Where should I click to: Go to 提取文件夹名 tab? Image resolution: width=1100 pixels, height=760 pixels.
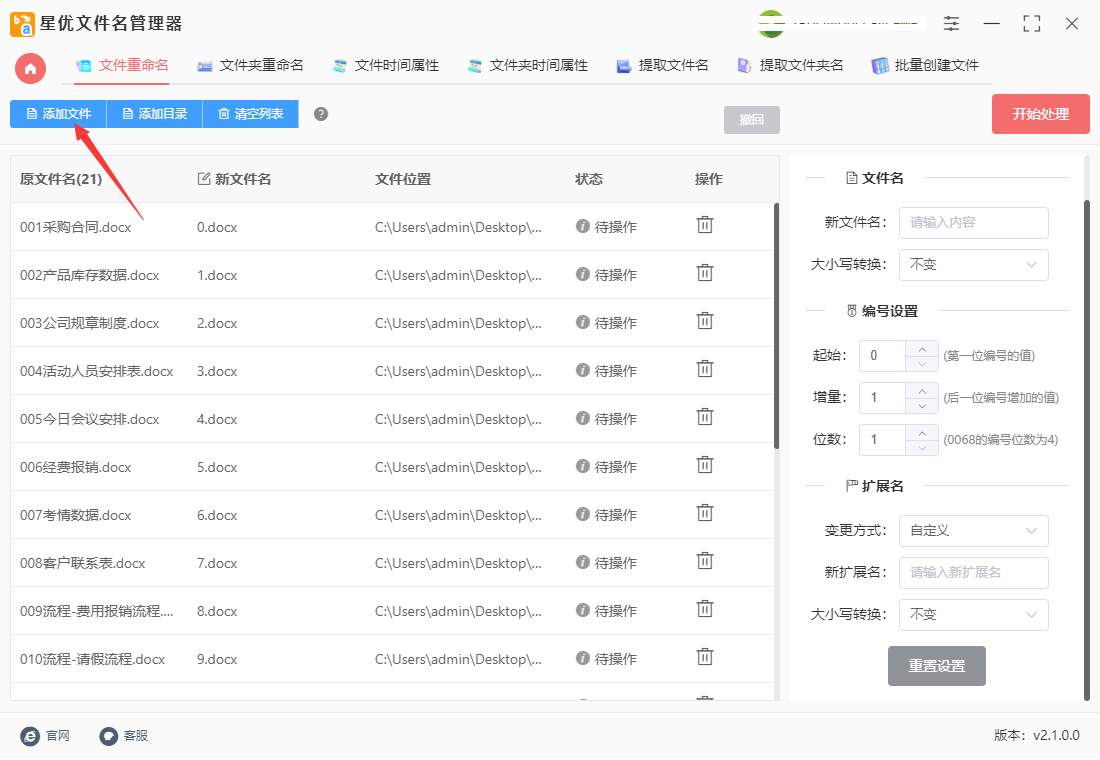pyautogui.click(x=790, y=66)
